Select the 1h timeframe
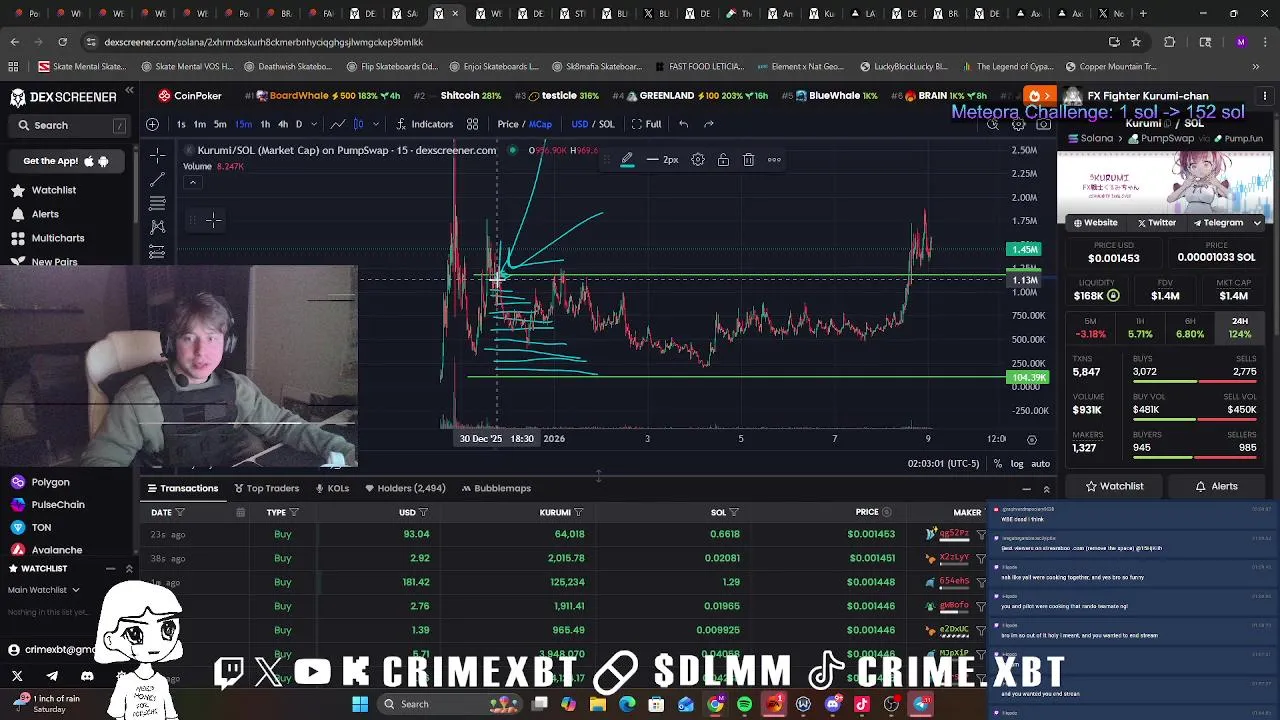Viewport: 1280px width, 720px height. pos(265,124)
